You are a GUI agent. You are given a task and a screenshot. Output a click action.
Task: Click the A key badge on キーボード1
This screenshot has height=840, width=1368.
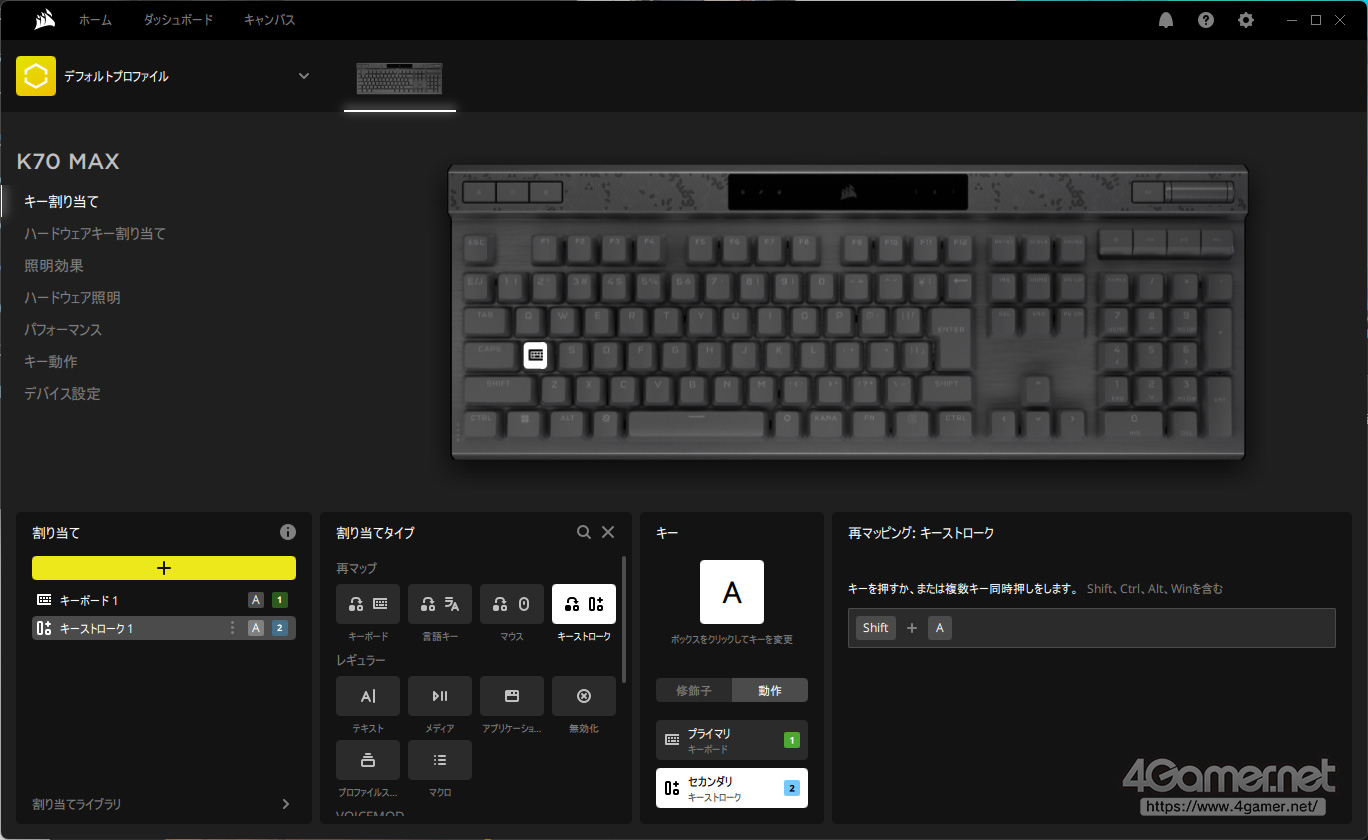click(256, 600)
